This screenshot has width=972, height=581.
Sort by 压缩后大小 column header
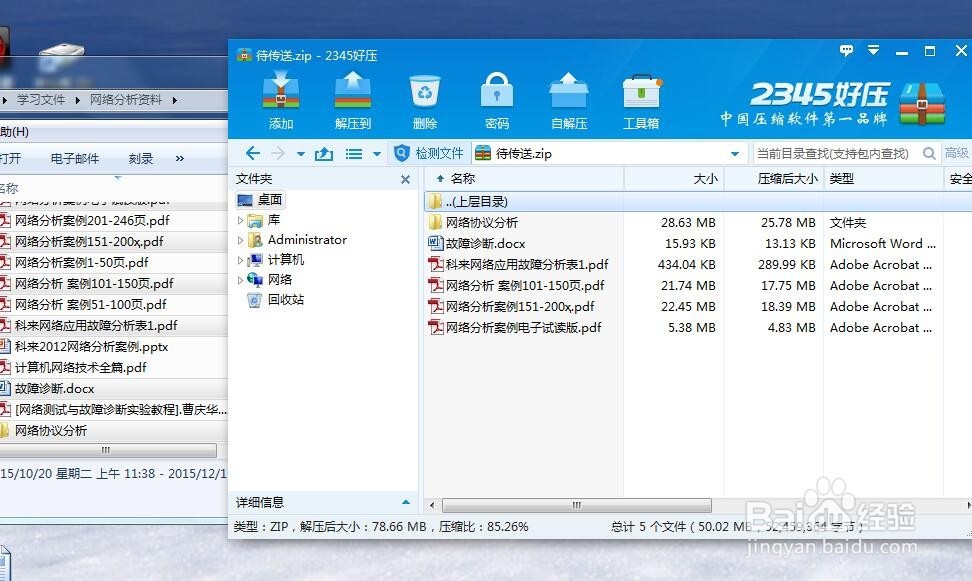[773, 179]
